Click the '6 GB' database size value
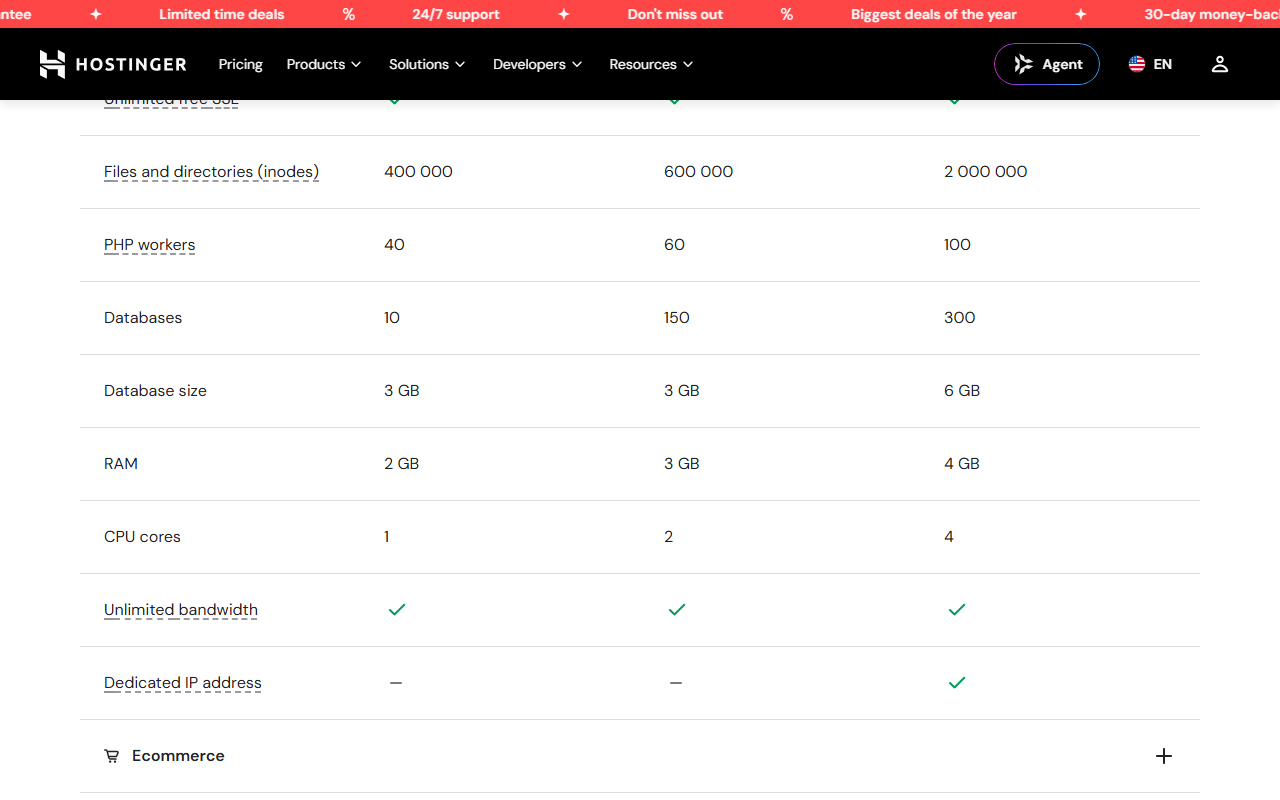 coord(962,391)
